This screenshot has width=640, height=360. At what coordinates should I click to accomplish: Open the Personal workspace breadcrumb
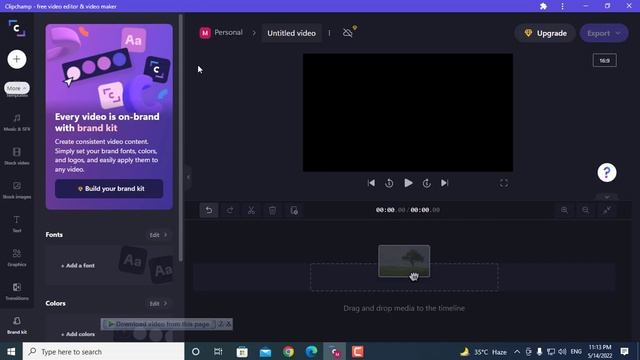pyautogui.click(x=221, y=33)
